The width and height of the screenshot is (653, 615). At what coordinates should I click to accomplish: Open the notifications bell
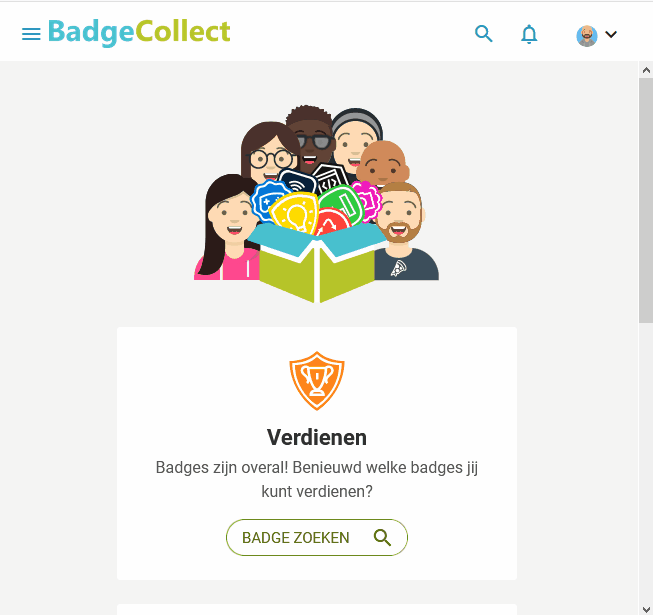point(529,34)
